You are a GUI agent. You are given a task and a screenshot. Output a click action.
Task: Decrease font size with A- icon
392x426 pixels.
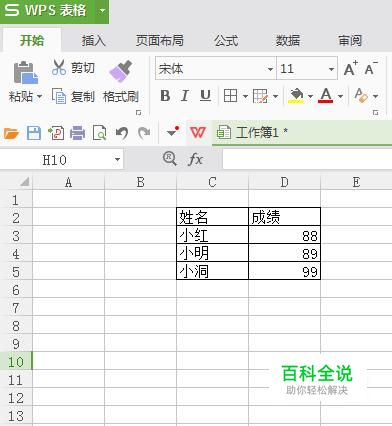(x=371, y=69)
